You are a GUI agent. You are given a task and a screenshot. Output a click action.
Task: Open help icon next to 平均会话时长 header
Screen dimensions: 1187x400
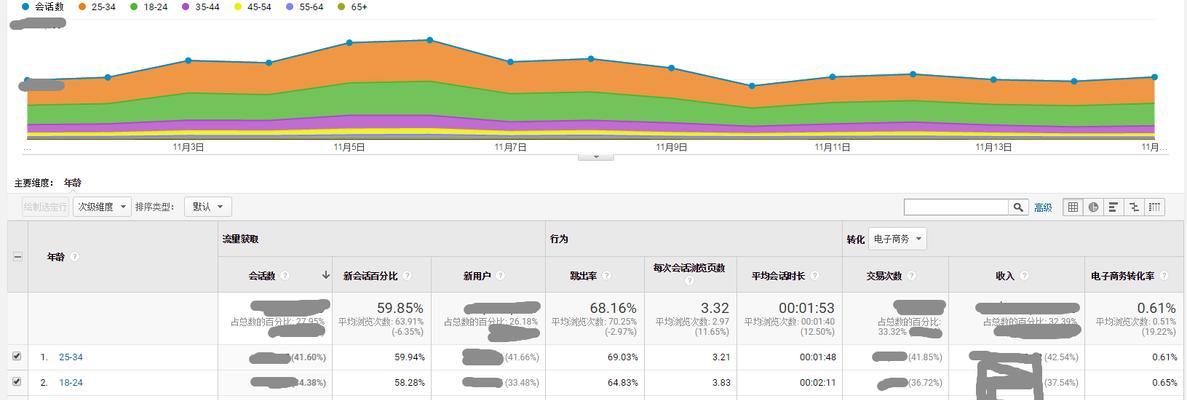(x=814, y=276)
